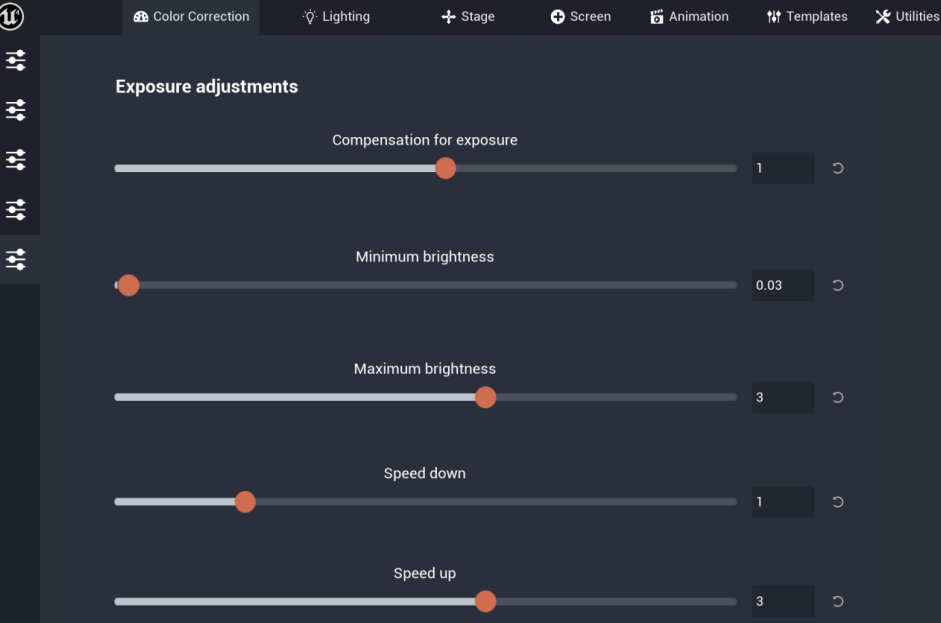Click the Compensation for exposure slider handle
Image resolution: width=941 pixels, height=623 pixels.
pos(445,169)
